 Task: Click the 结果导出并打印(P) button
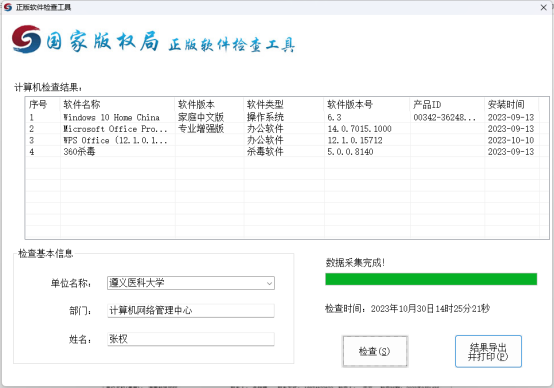pos(488,352)
